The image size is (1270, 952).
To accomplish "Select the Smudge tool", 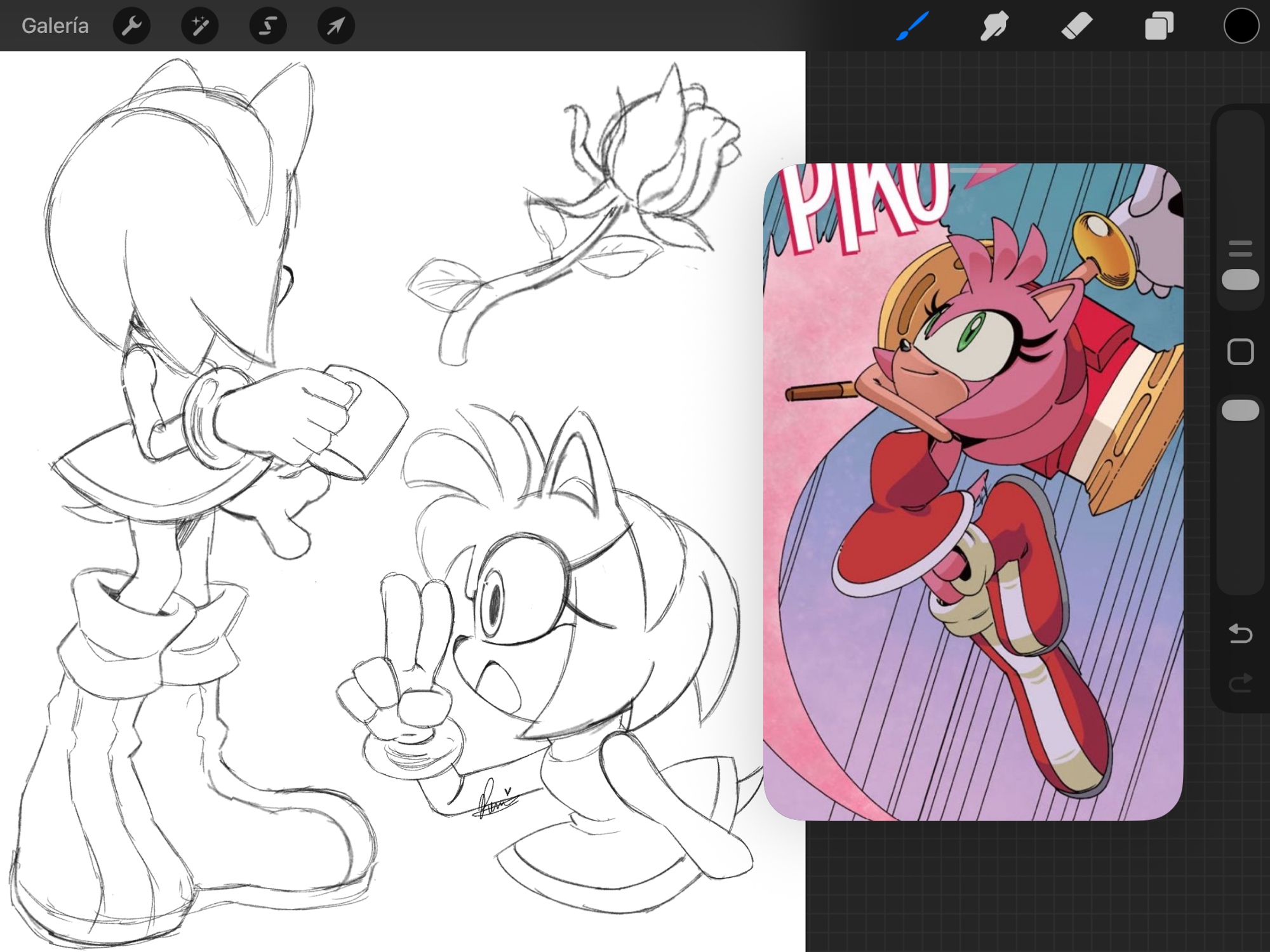I will tap(994, 26).
